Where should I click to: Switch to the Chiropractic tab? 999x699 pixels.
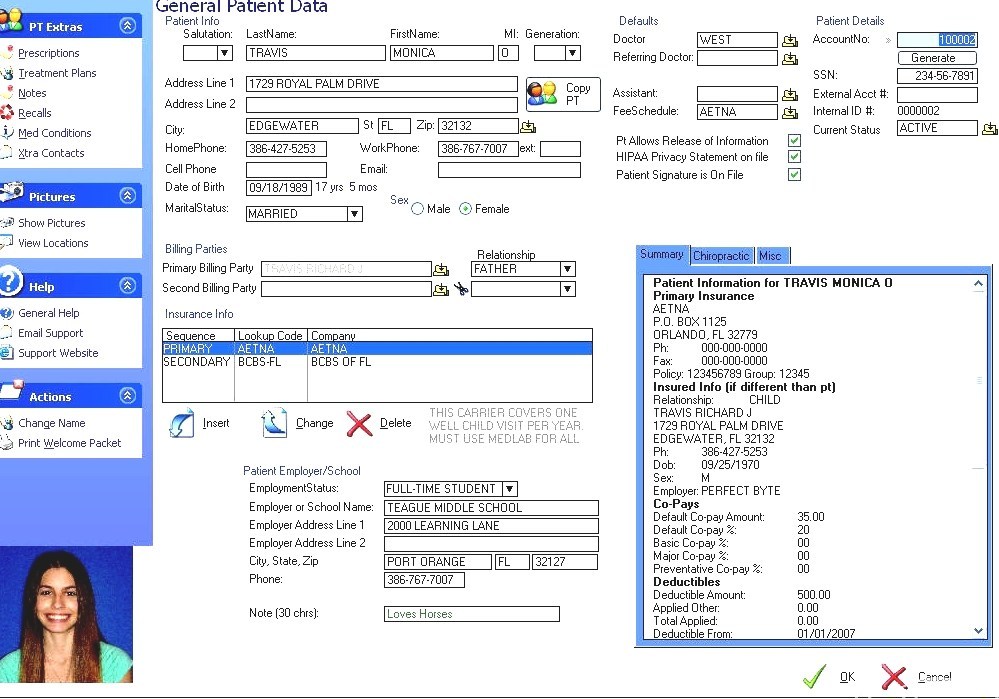coord(721,256)
